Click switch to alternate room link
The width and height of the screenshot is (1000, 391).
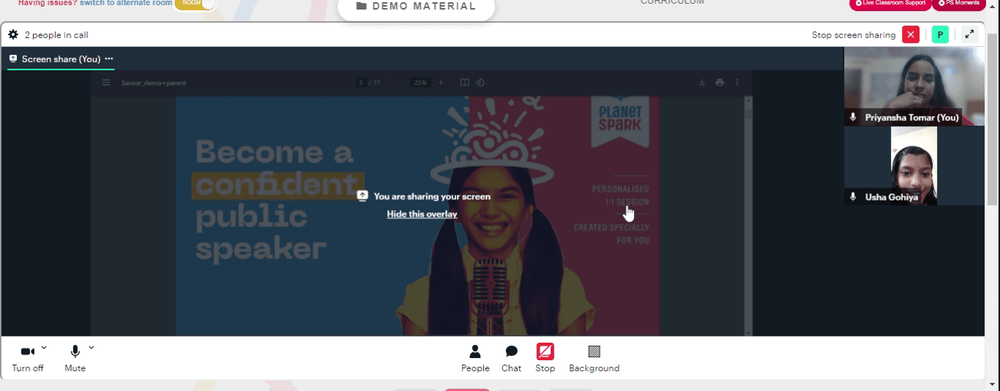[x=126, y=3]
